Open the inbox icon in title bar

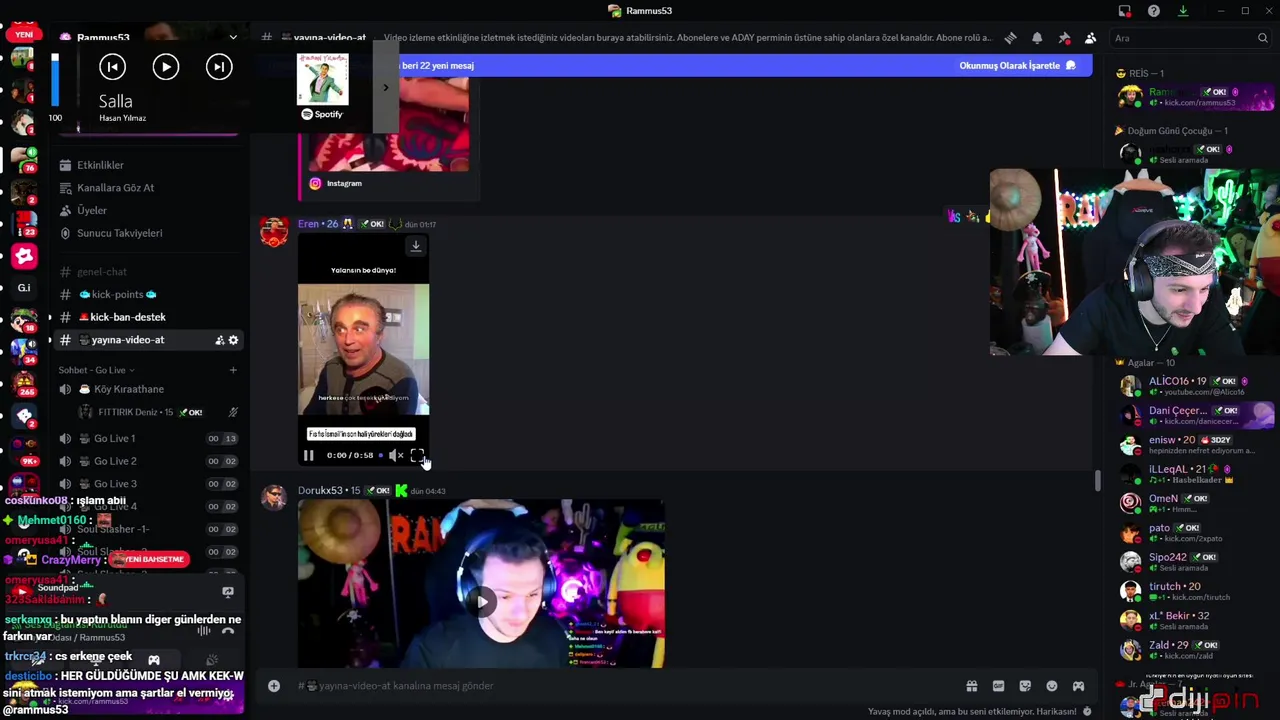(1125, 11)
